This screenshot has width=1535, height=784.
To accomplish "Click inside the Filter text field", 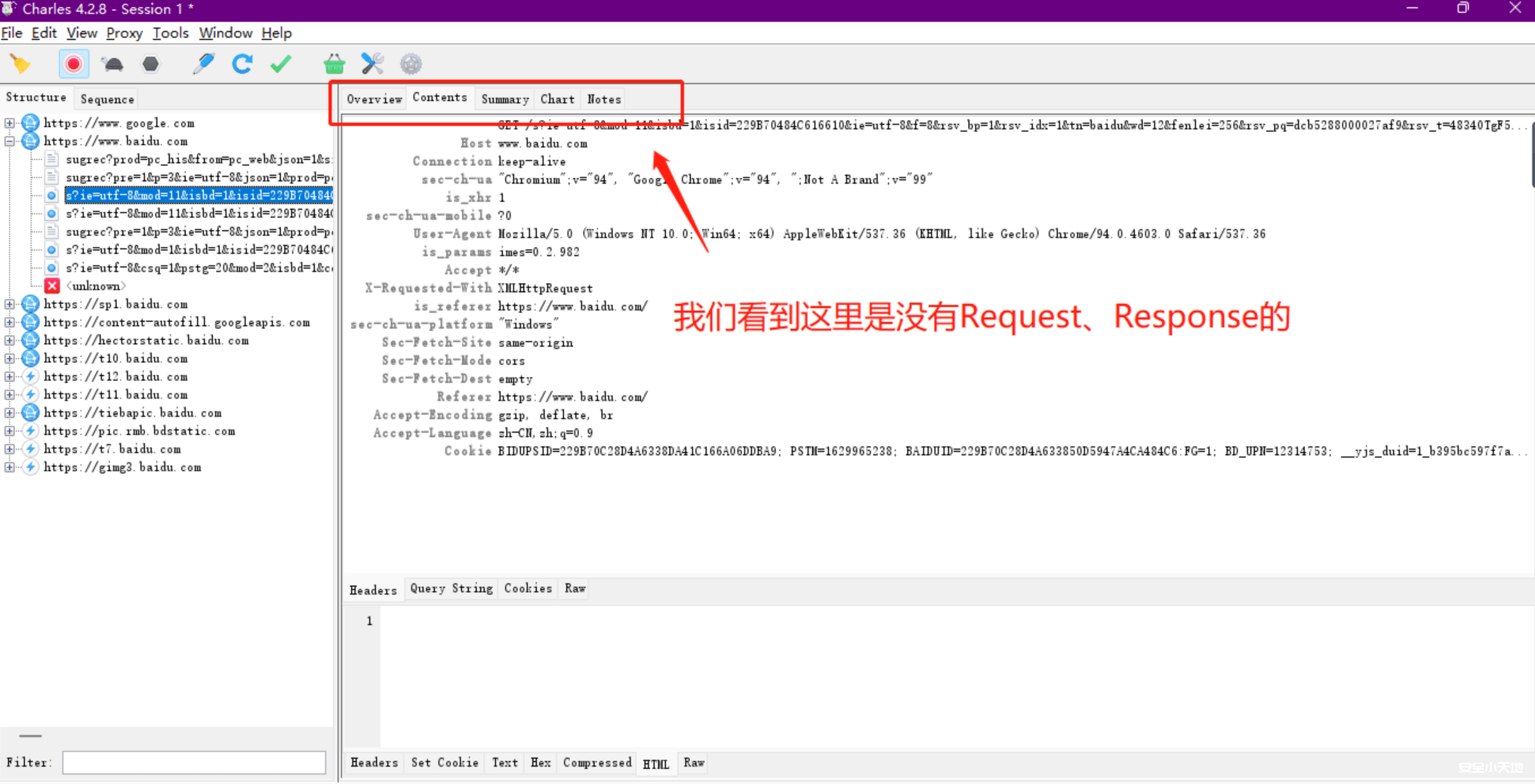I will point(194,763).
